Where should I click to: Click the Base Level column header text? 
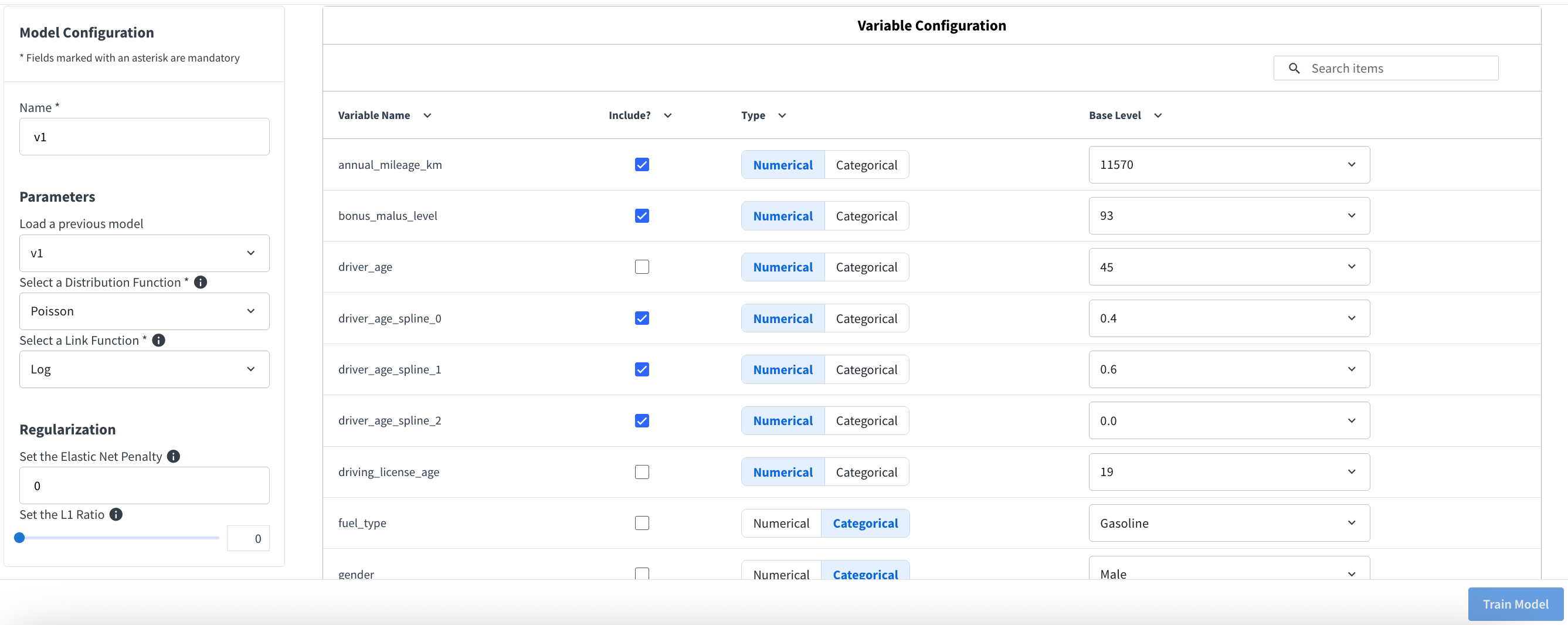click(1115, 115)
